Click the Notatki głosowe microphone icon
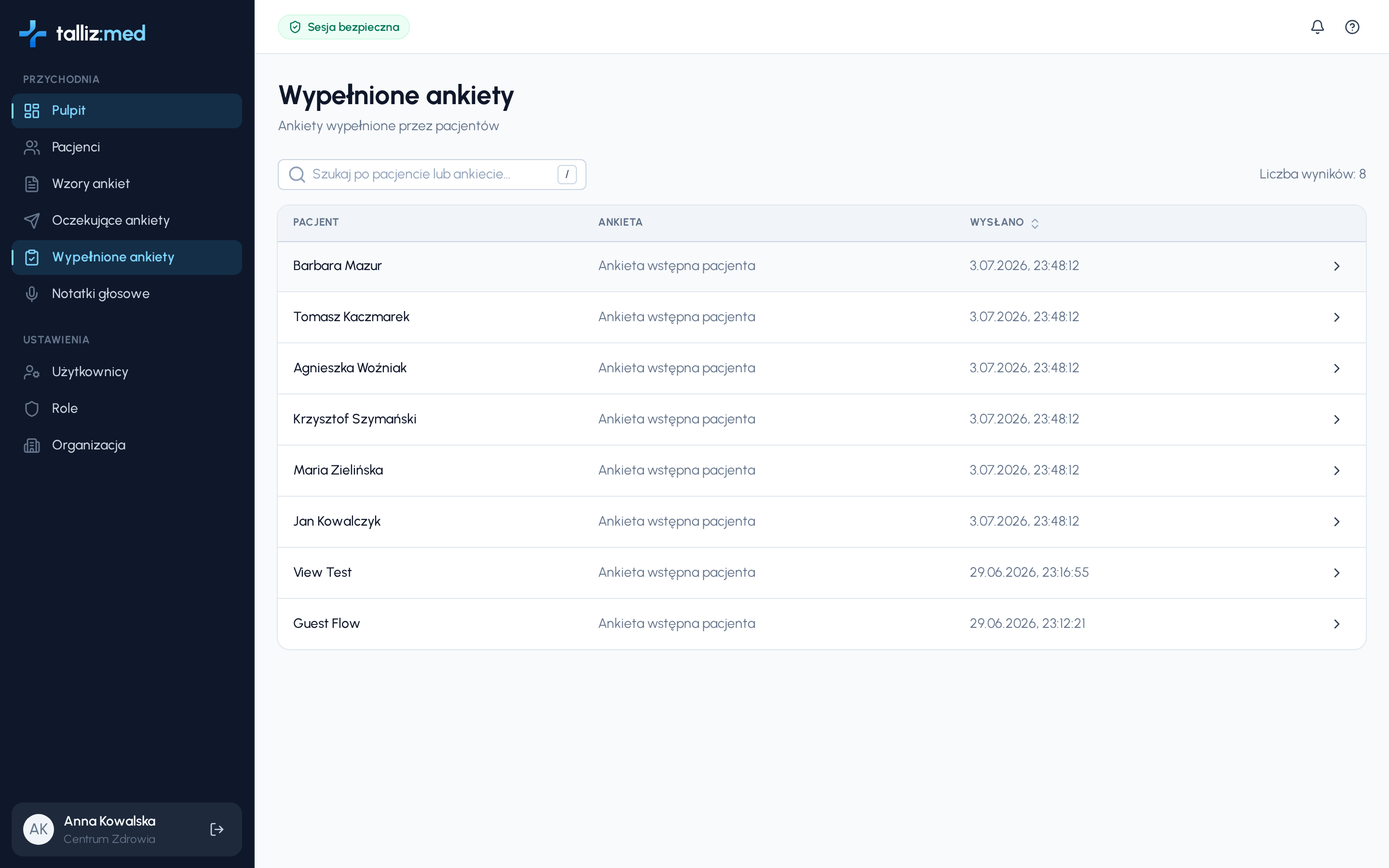Image resolution: width=1389 pixels, height=868 pixels. (x=31, y=294)
